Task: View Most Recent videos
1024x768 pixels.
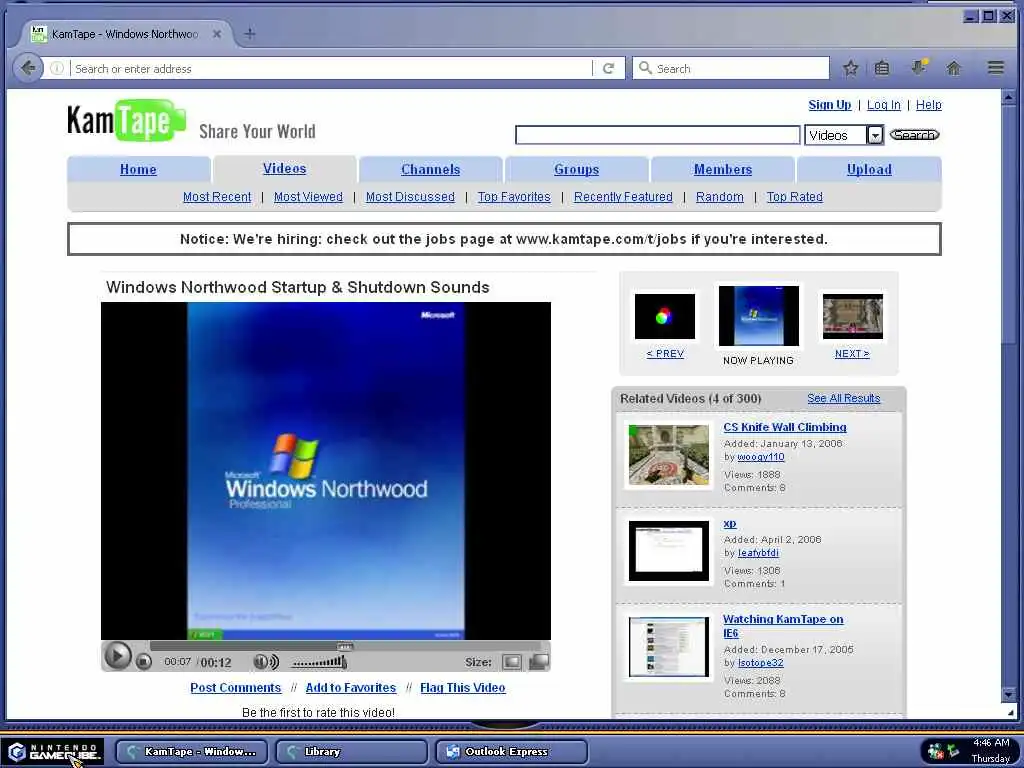Action: (x=217, y=197)
